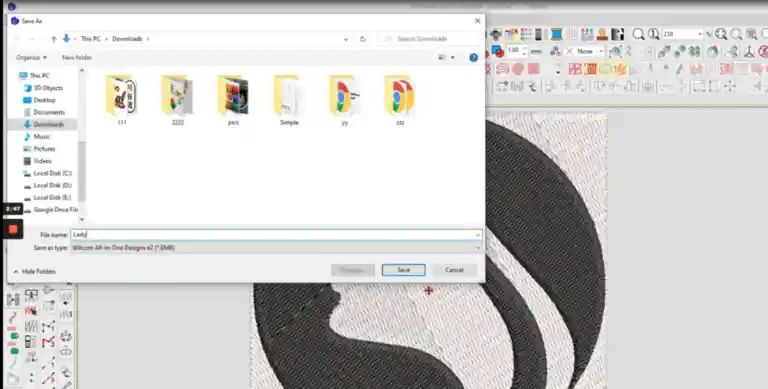Image resolution: width=768 pixels, height=389 pixels.
Task: Select the Simple folder
Action: point(289,100)
